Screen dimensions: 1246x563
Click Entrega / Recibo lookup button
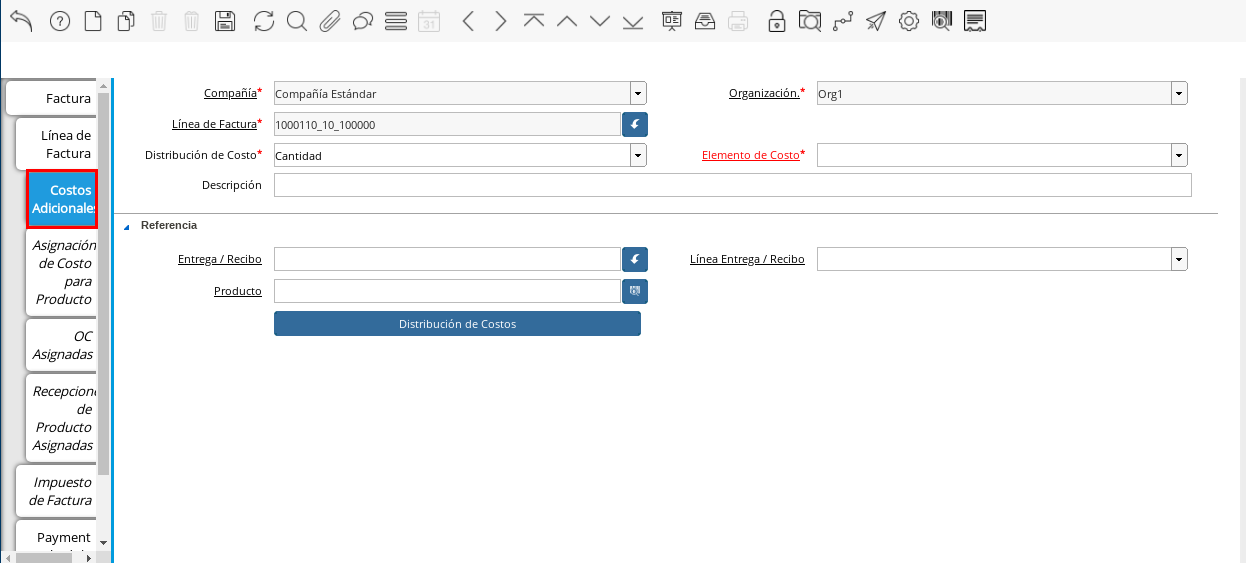[x=635, y=260]
